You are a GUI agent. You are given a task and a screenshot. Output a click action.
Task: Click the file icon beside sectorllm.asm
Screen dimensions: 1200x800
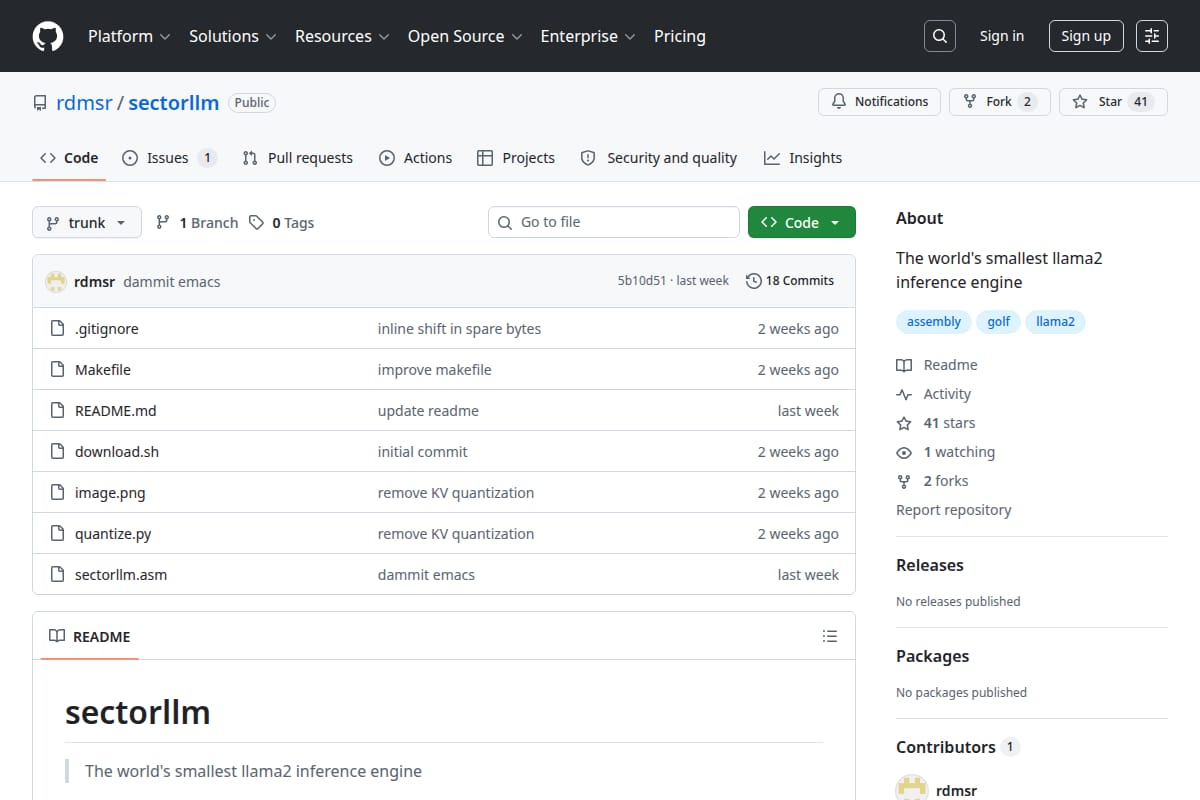tap(57, 575)
